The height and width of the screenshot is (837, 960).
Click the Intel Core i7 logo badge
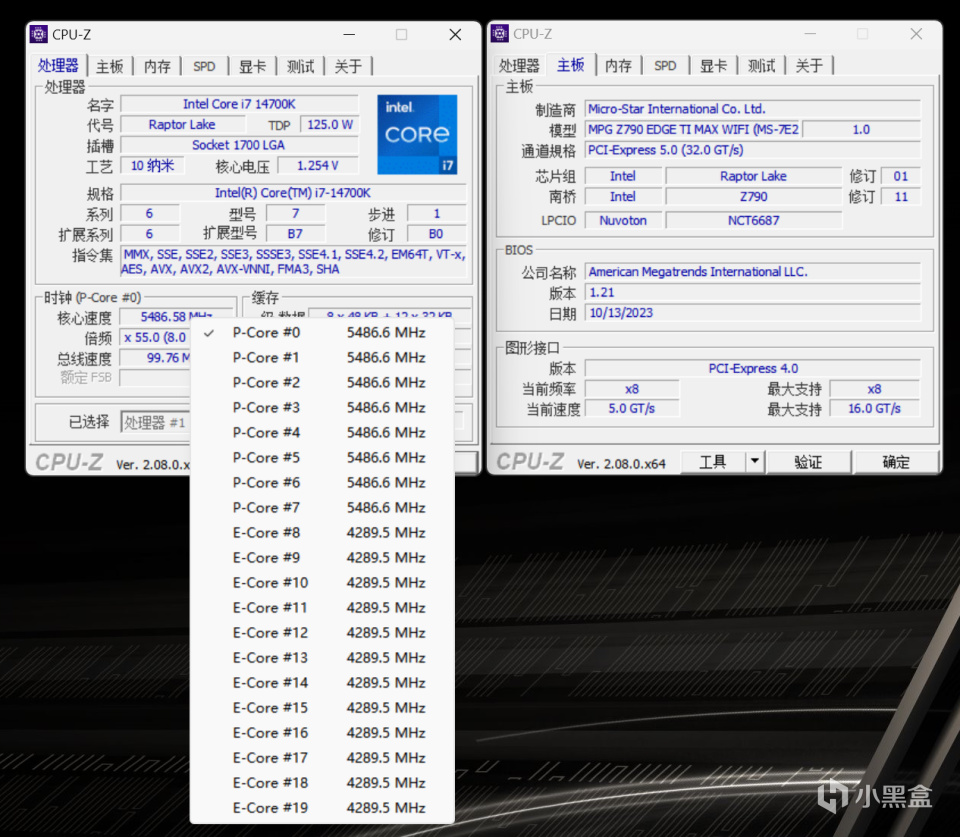pos(417,134)
